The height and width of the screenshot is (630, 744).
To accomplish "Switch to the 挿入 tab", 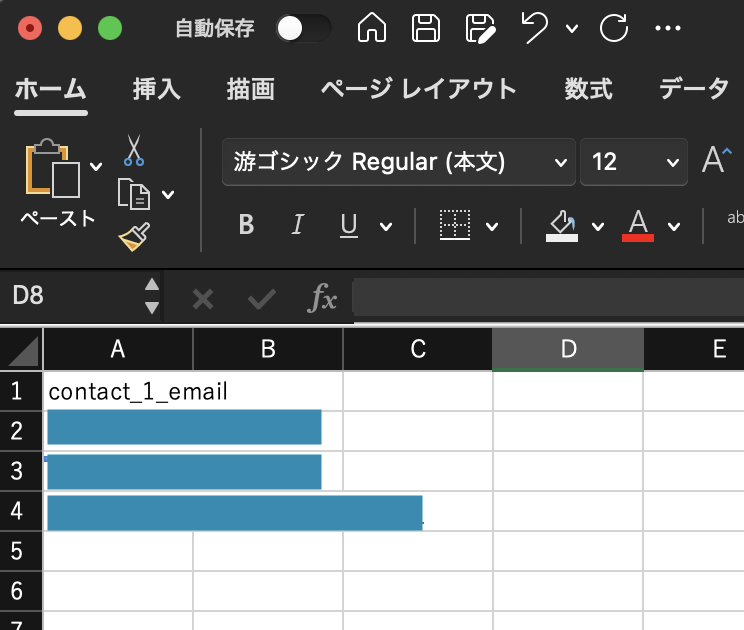I will tap(157, 89).
